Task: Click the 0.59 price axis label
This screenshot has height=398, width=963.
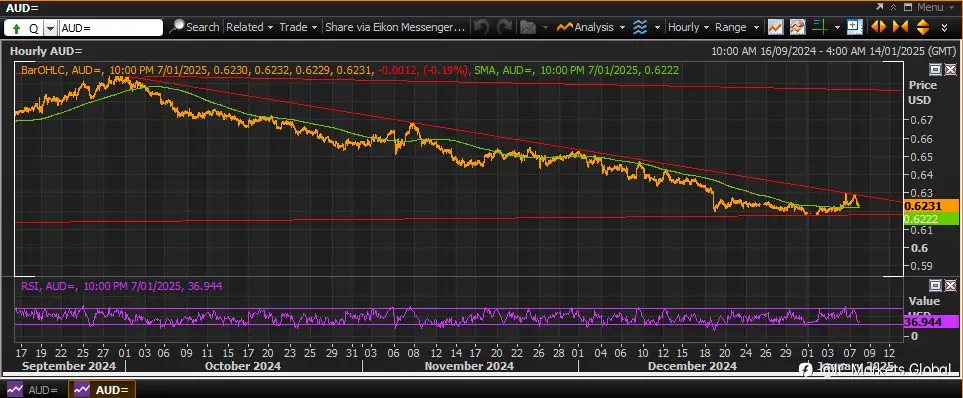Action: 921,266
